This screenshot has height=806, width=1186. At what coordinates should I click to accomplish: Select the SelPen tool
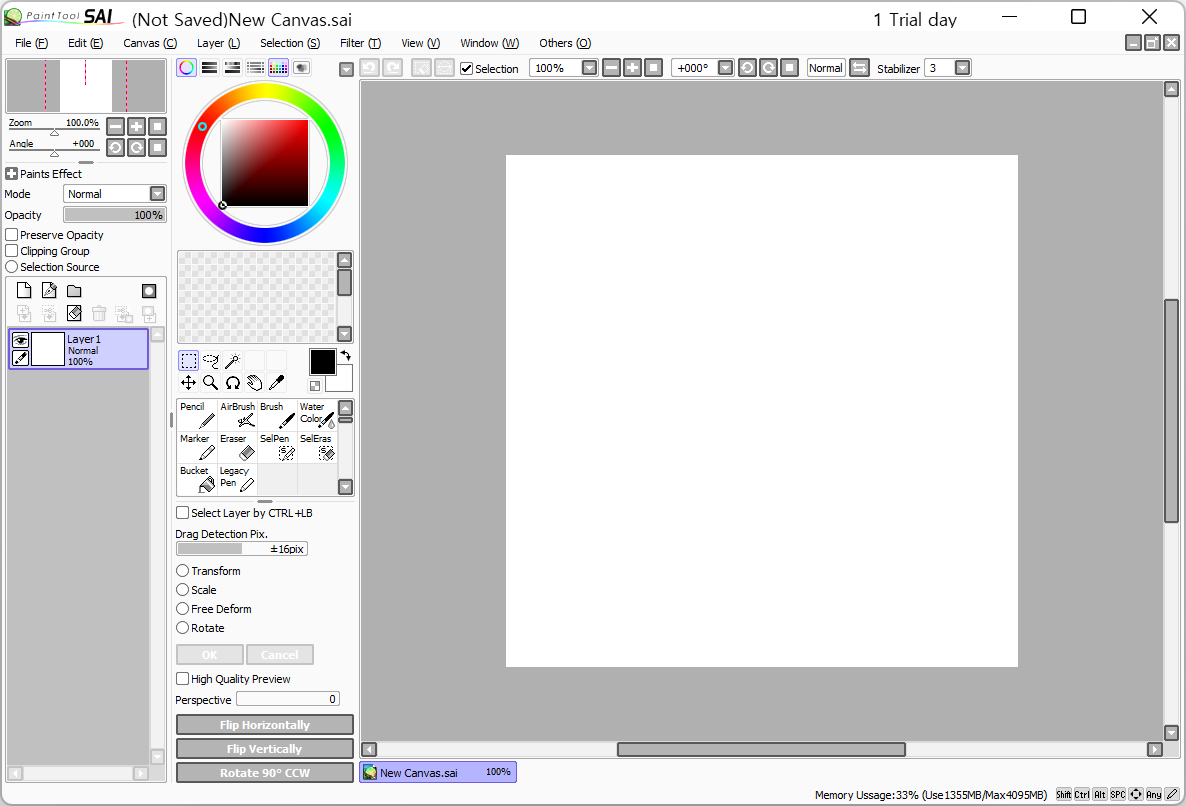275,445
